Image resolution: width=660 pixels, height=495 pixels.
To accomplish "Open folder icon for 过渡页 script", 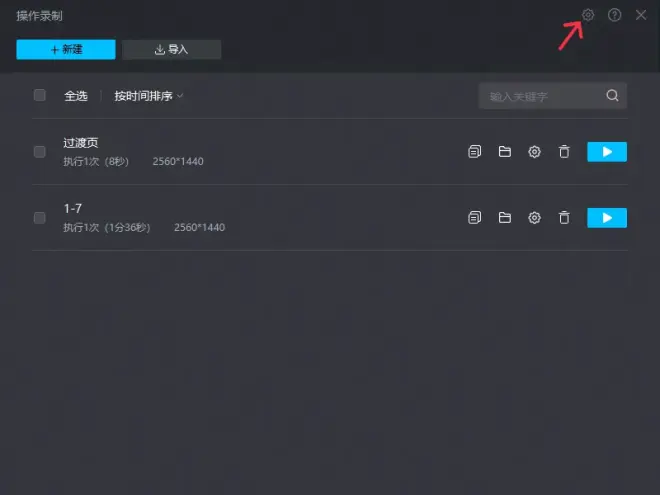I will (x=505, y=152).
